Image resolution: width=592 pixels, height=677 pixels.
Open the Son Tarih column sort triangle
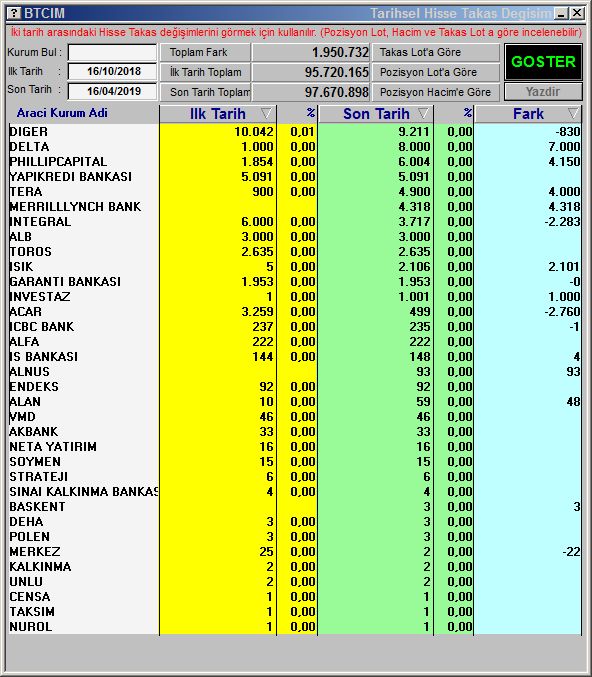tap(424, 114)
